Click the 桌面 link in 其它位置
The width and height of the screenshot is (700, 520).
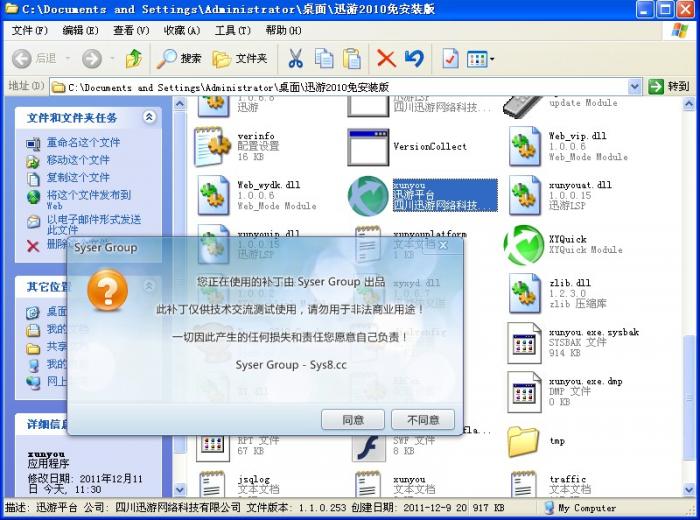(x=57, y=311)
